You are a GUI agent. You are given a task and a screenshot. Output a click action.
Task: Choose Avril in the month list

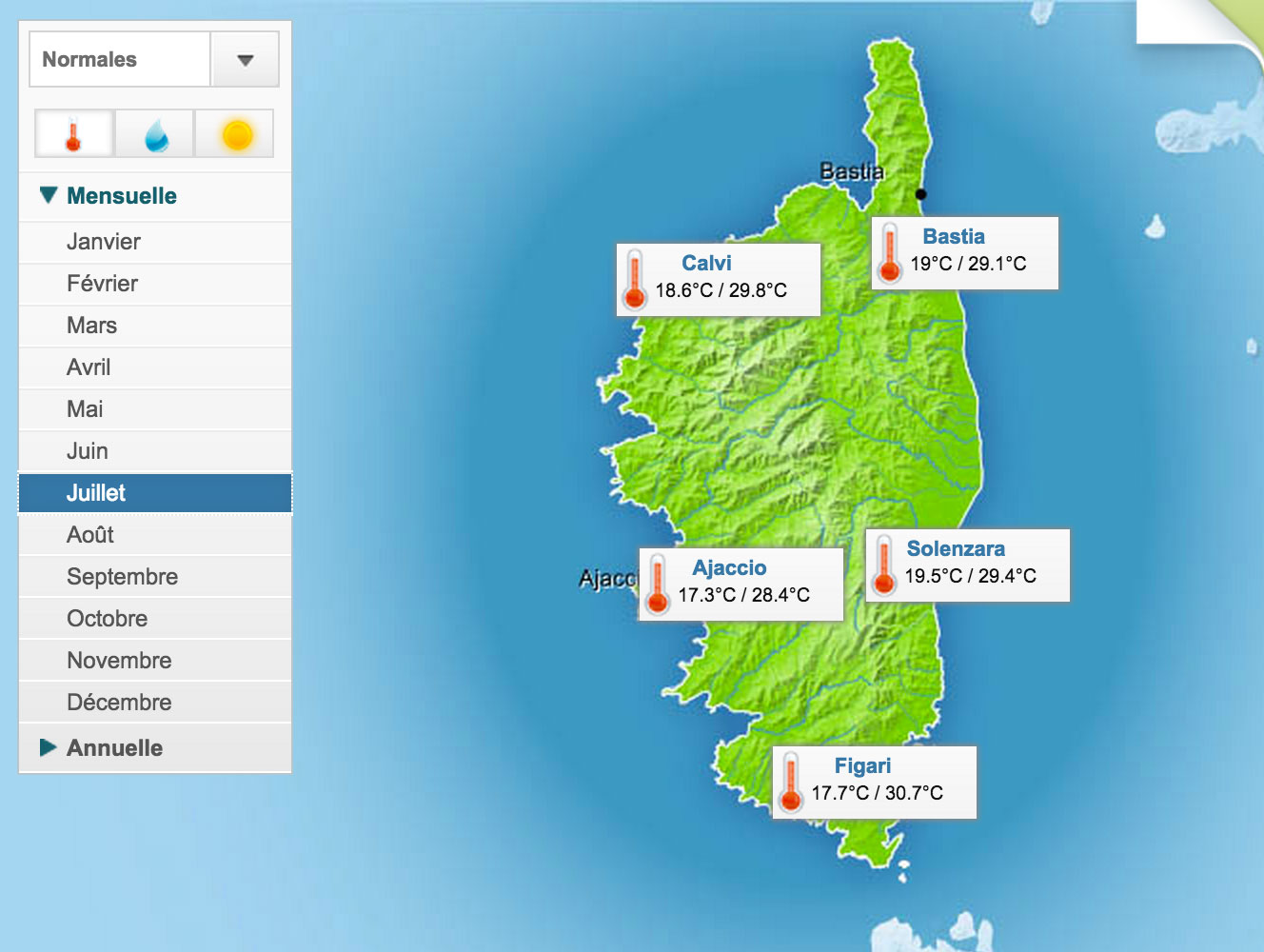coord(155,367)
